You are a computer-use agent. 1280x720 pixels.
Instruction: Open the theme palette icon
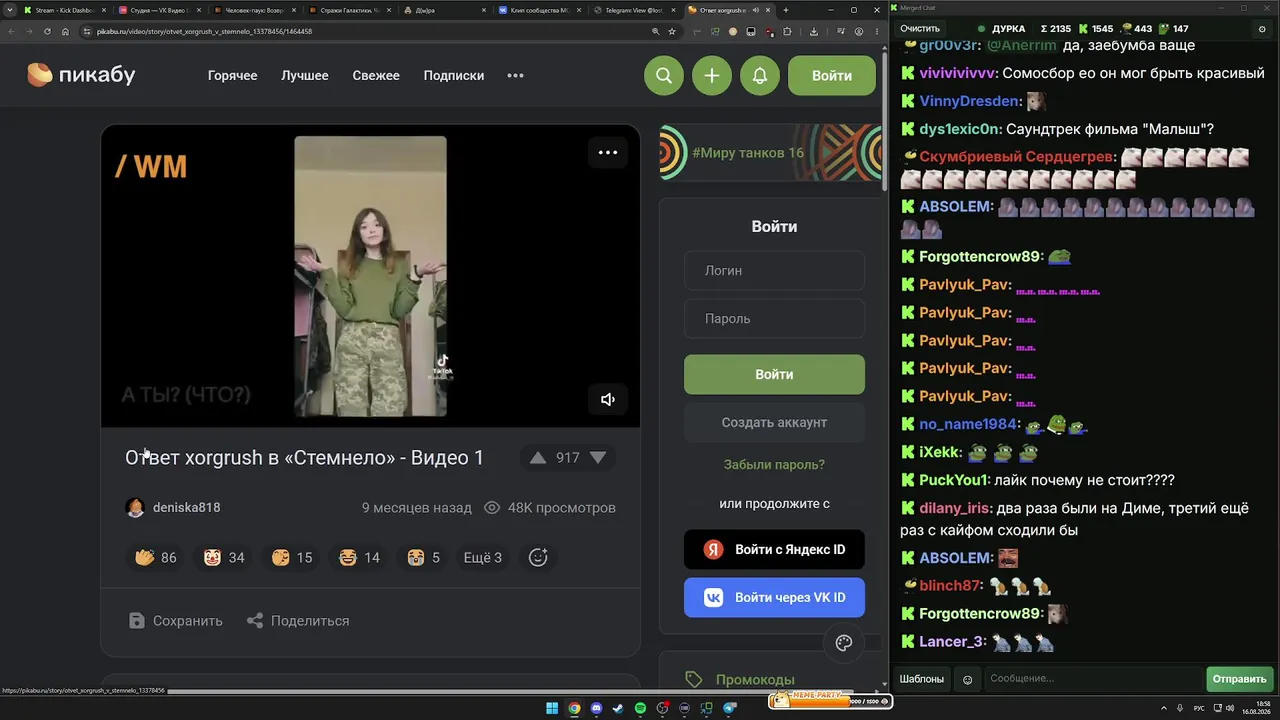tap(844, 643)
